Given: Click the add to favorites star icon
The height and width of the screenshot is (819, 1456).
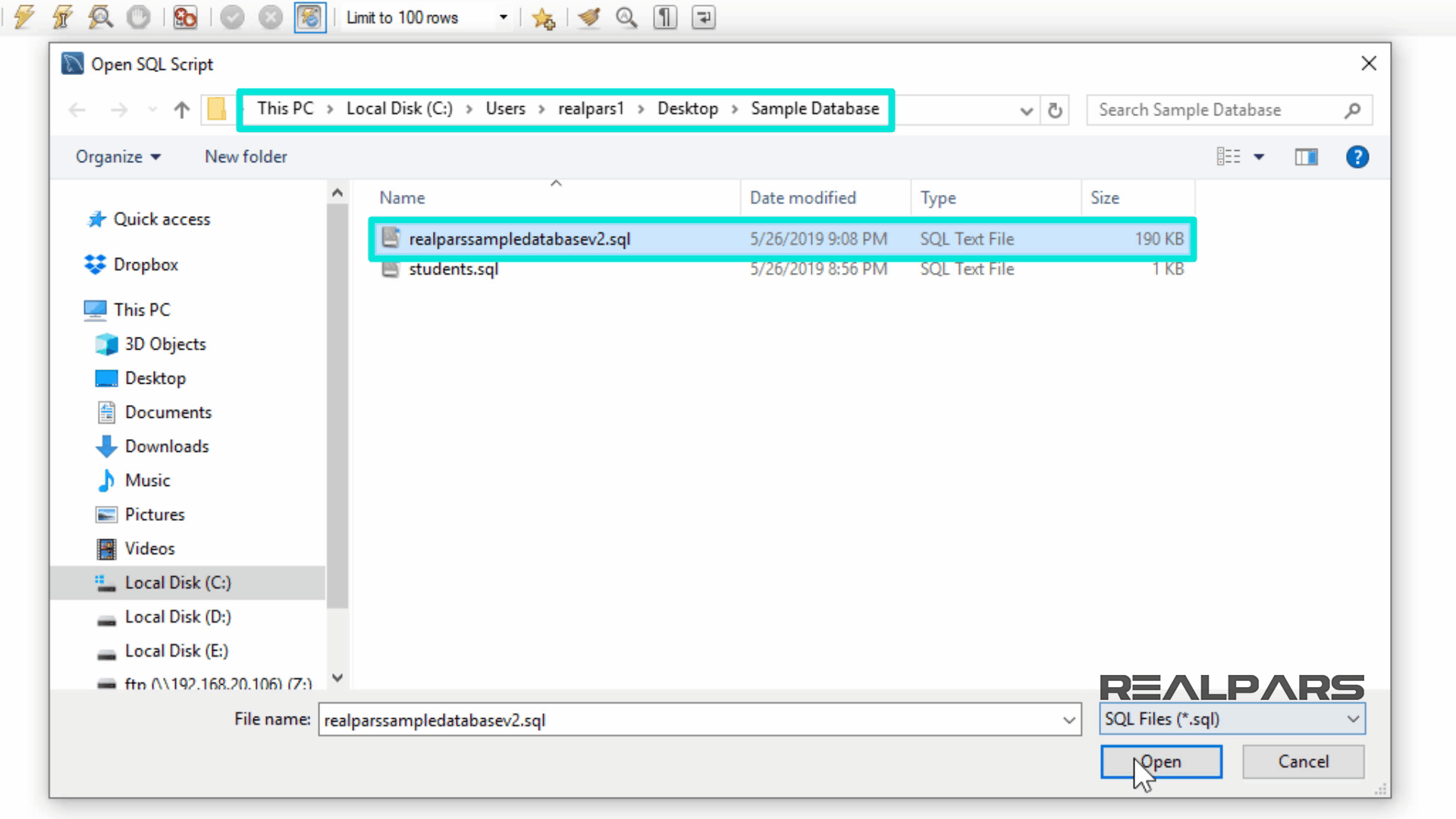Looking at the screenshot, I should point(543,17).
